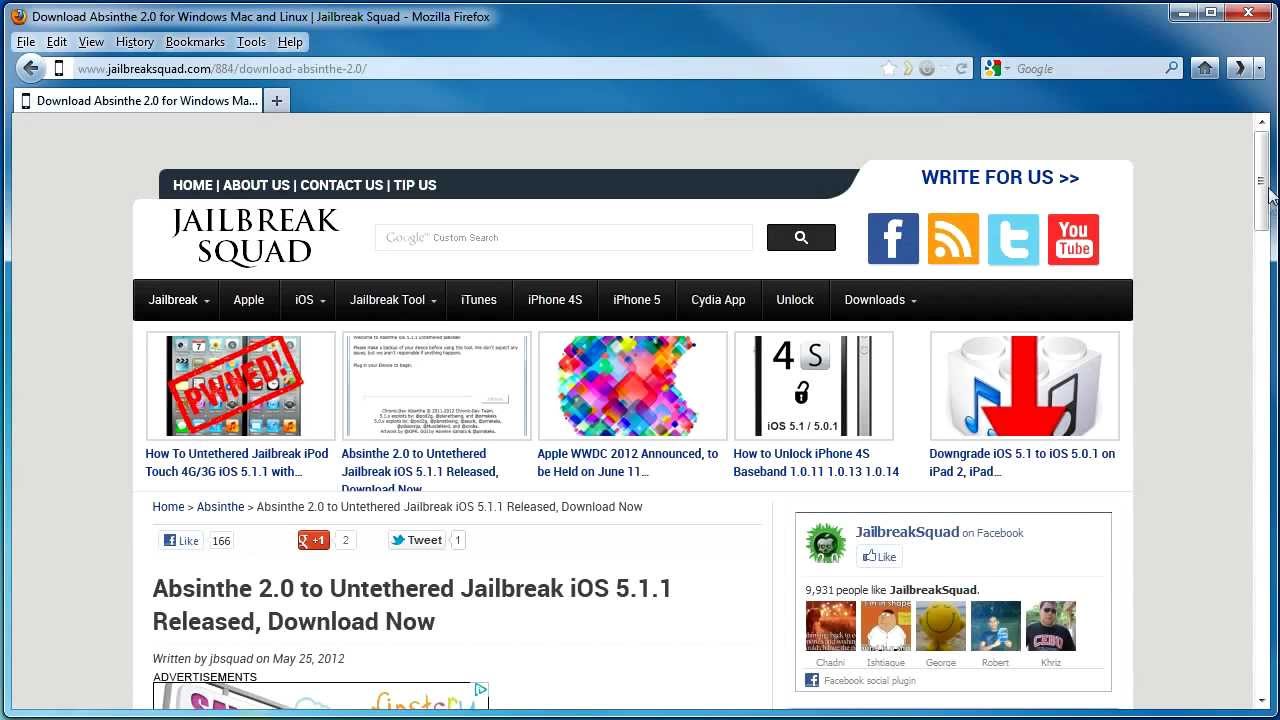Open the Apple nav item
Viewport: 1280px width, 720px height.
pyautogui.click(x=249, y=300)
